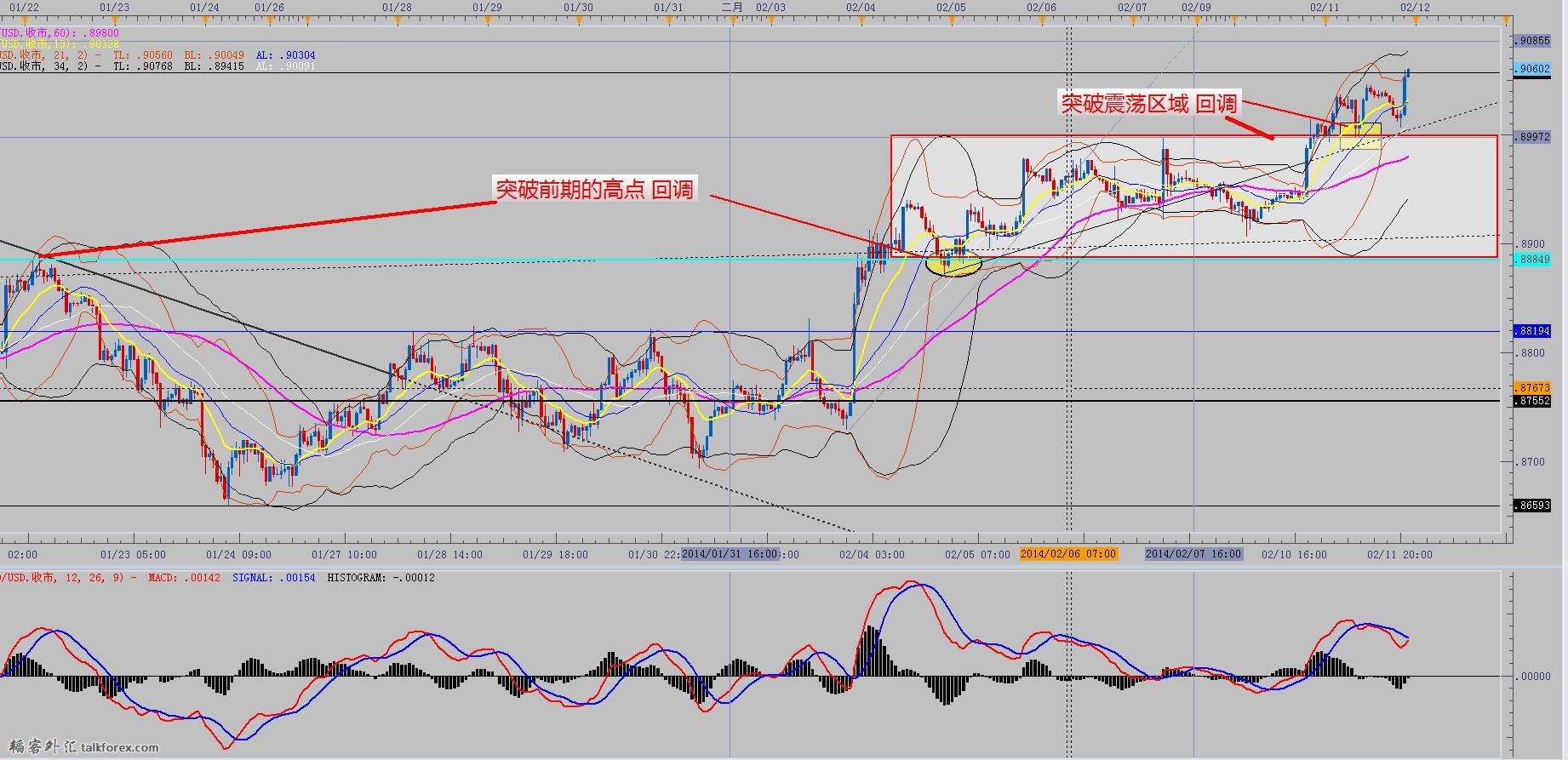This screenshot has width=1568, height=760.
Task: Click the 01/26 date on top axis
Action: 269,7
